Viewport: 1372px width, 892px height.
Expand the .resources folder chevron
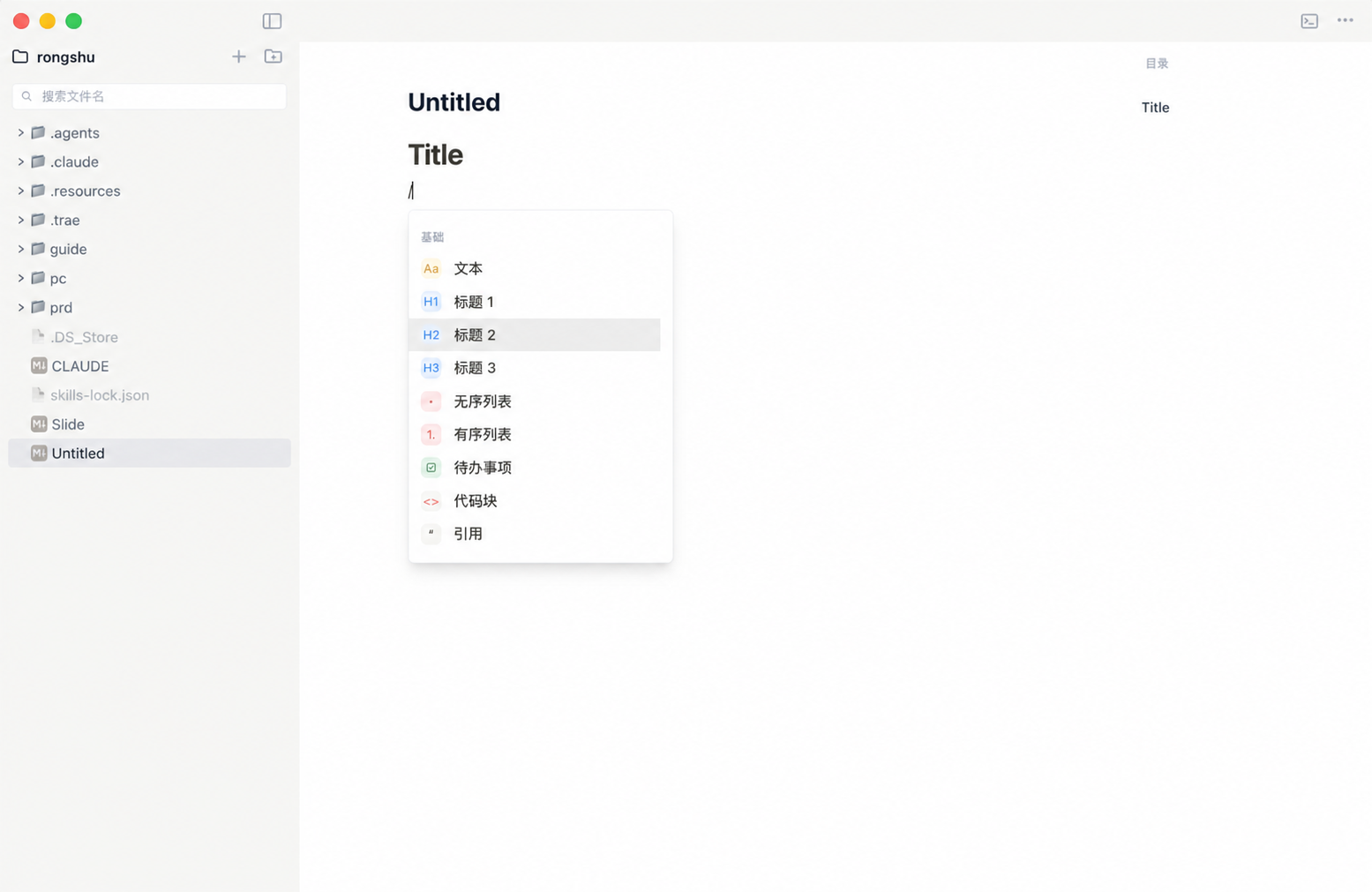pyautogui.click(x=20, y=191)
